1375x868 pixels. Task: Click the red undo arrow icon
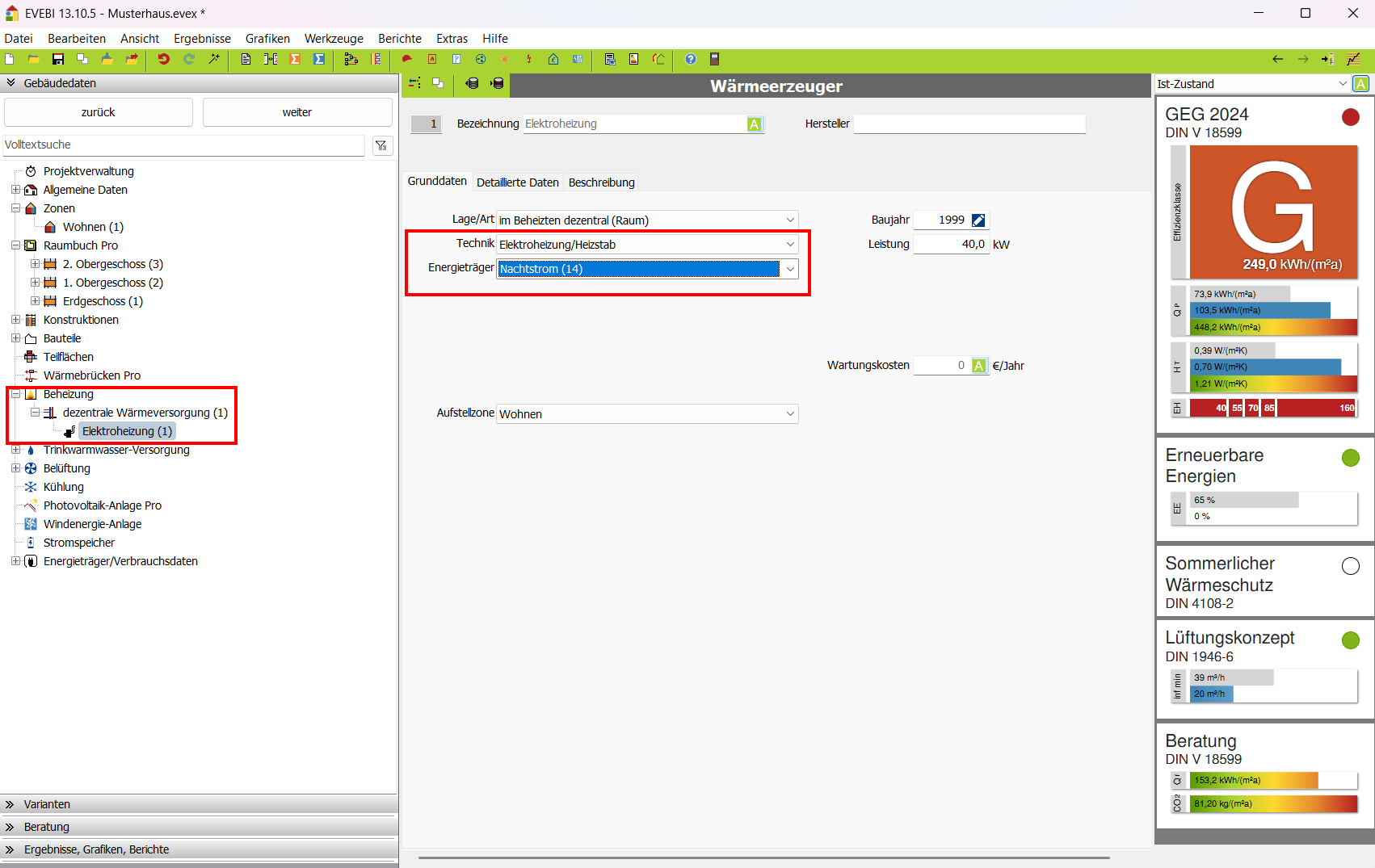click(x=163, y=59)
